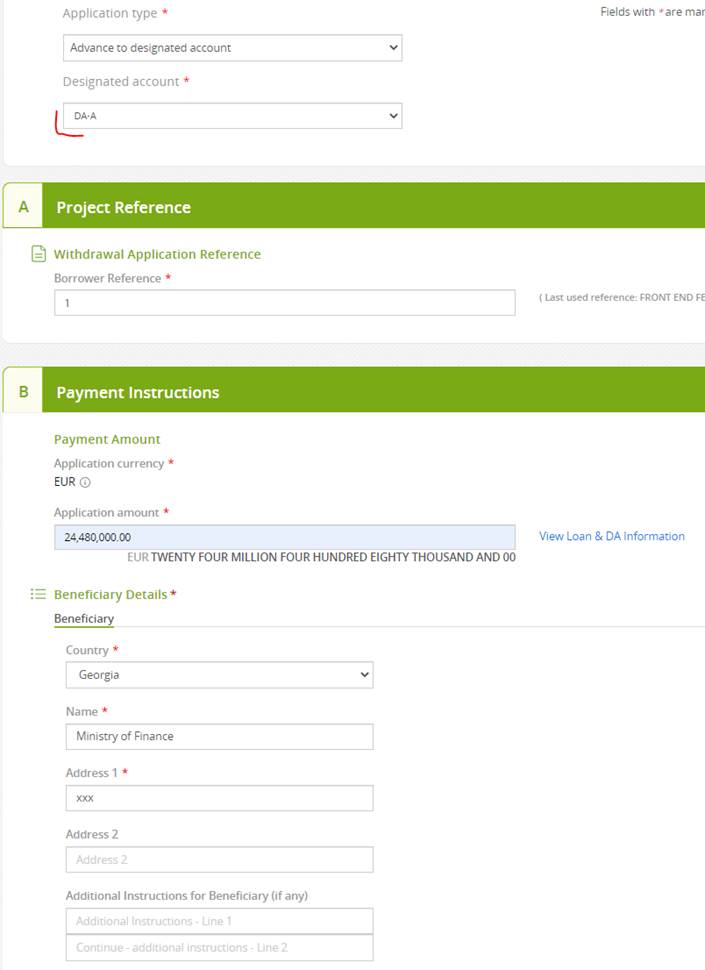The height and width of the screenshot is (970, 705).
Task: Click the Beneficiary Details heading
Action: [110, 594]
